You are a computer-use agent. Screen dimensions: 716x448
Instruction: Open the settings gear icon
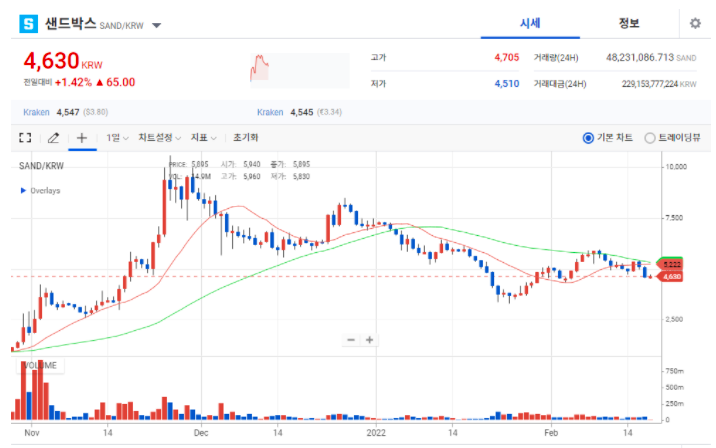695,23
